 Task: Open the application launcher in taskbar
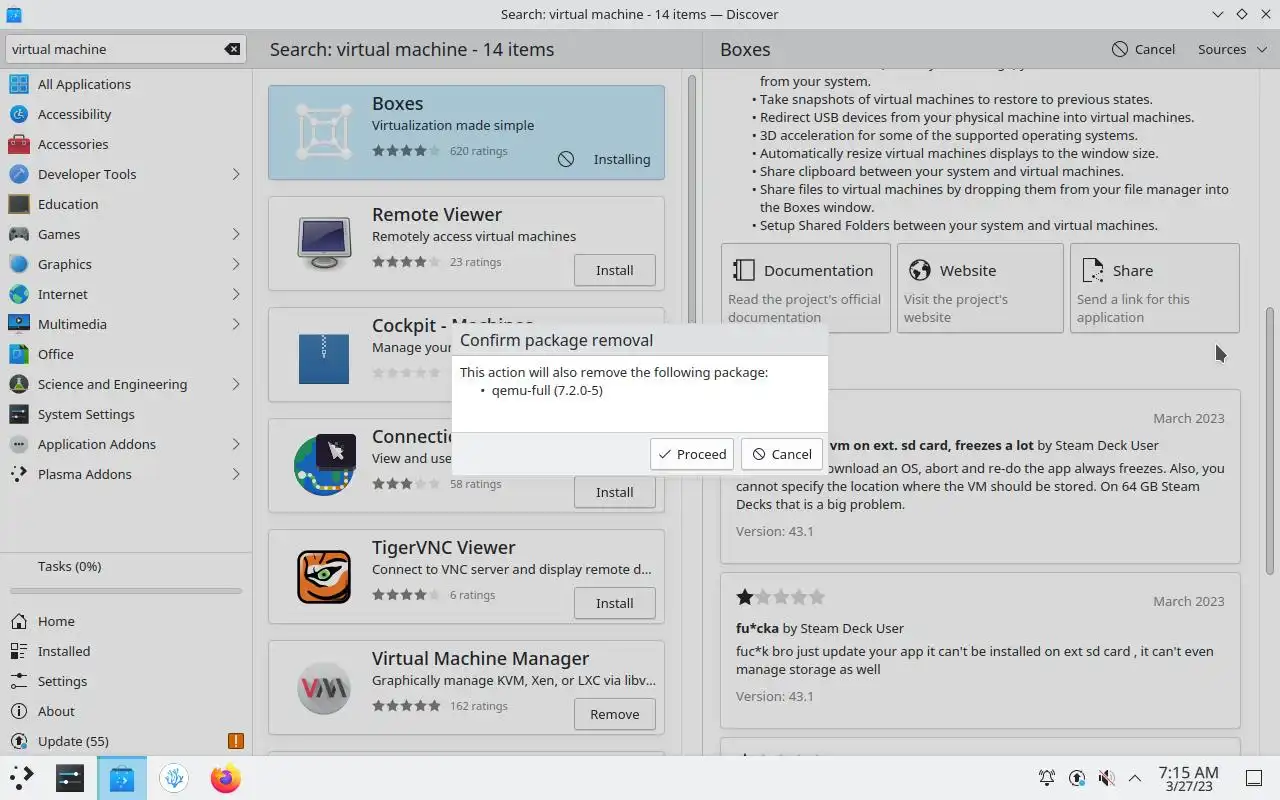point(21,777)
